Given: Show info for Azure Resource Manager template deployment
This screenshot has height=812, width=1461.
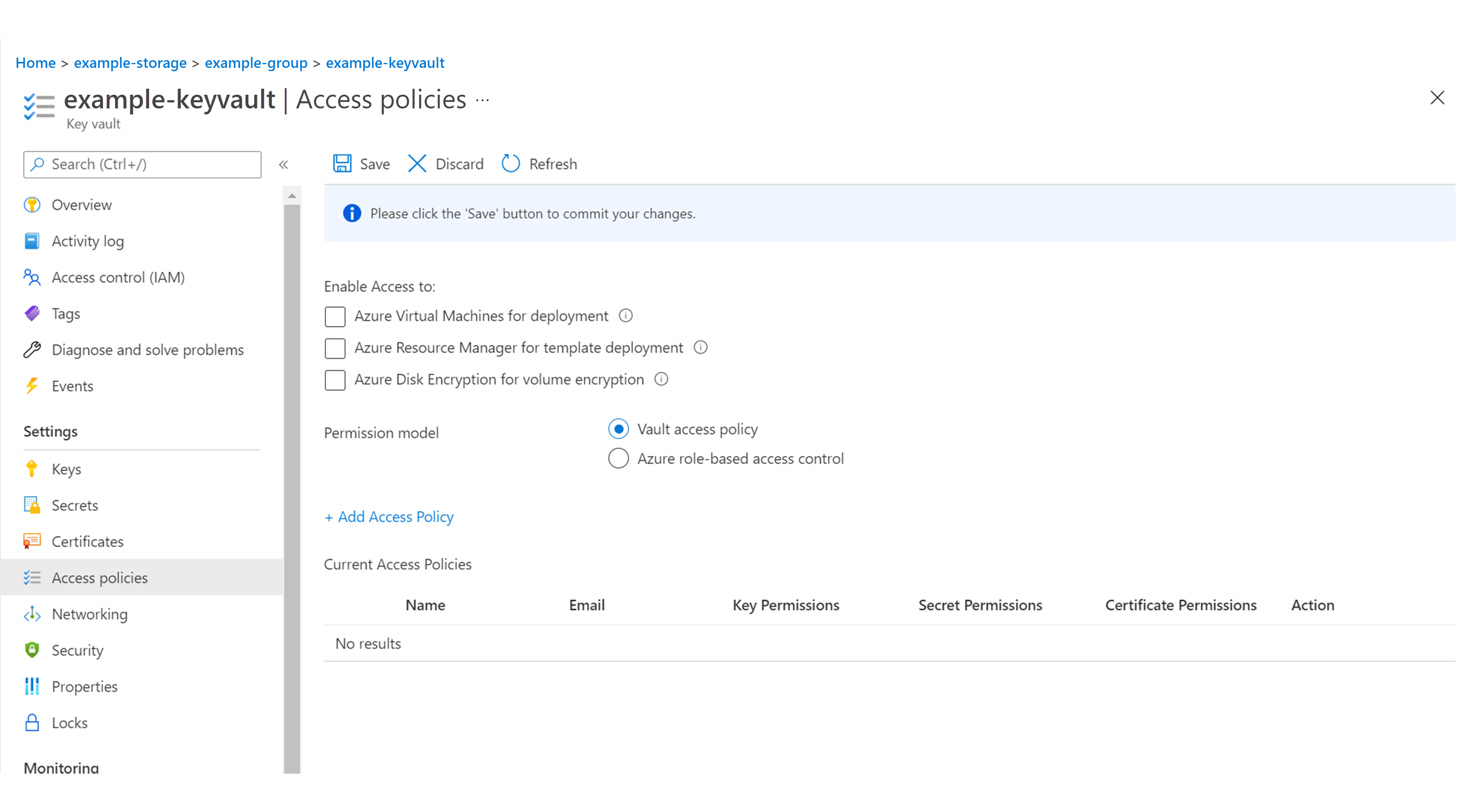Looking at the screenshot, I should tap(701, 347).
